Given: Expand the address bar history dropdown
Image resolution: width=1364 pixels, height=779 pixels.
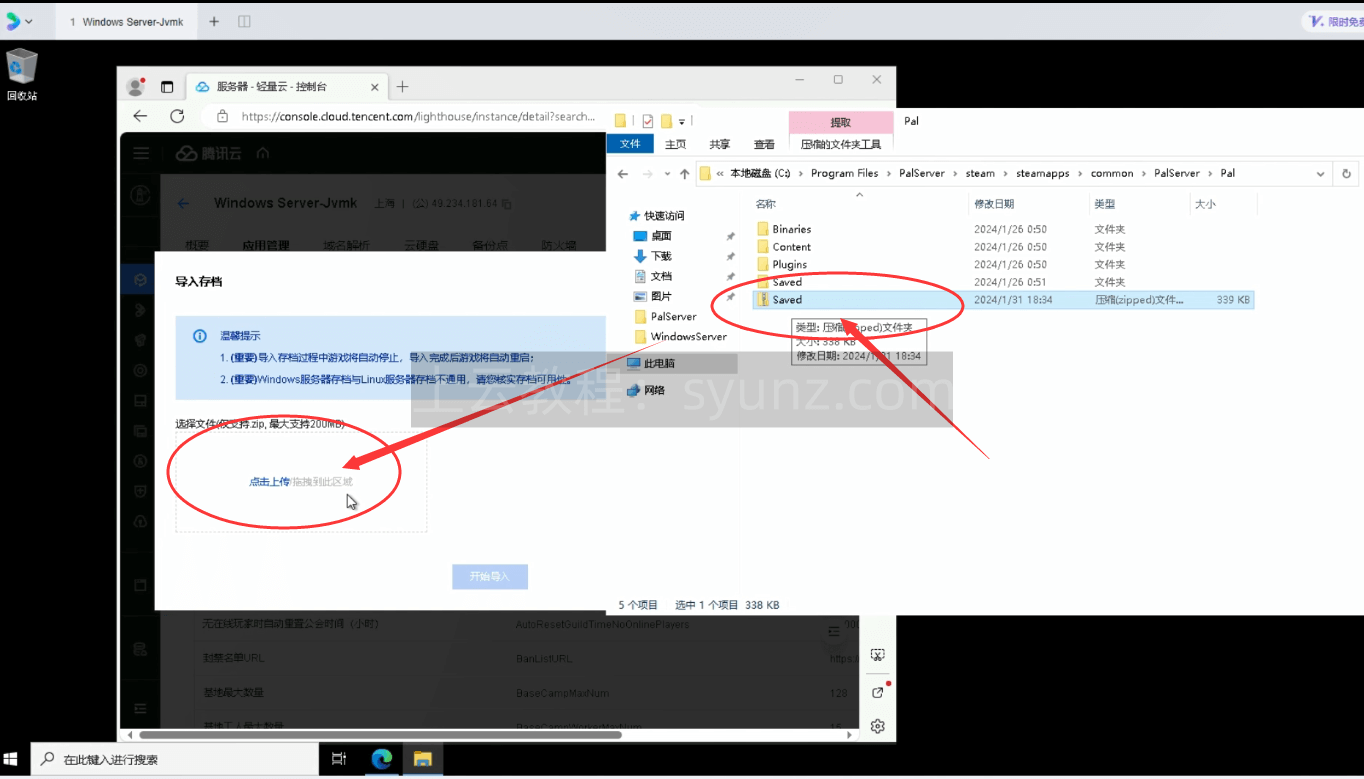Looking at the screenshot, I should coord(1321,173).
